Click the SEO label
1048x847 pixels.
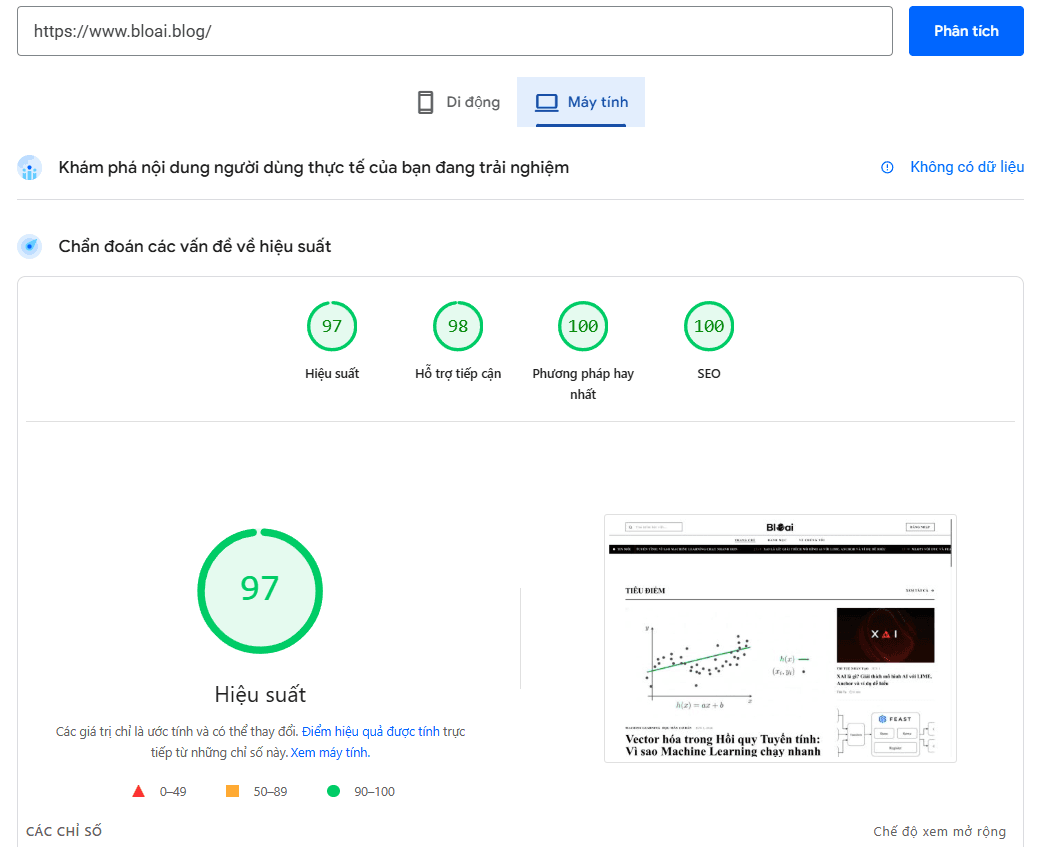click(x=708, y=373)
